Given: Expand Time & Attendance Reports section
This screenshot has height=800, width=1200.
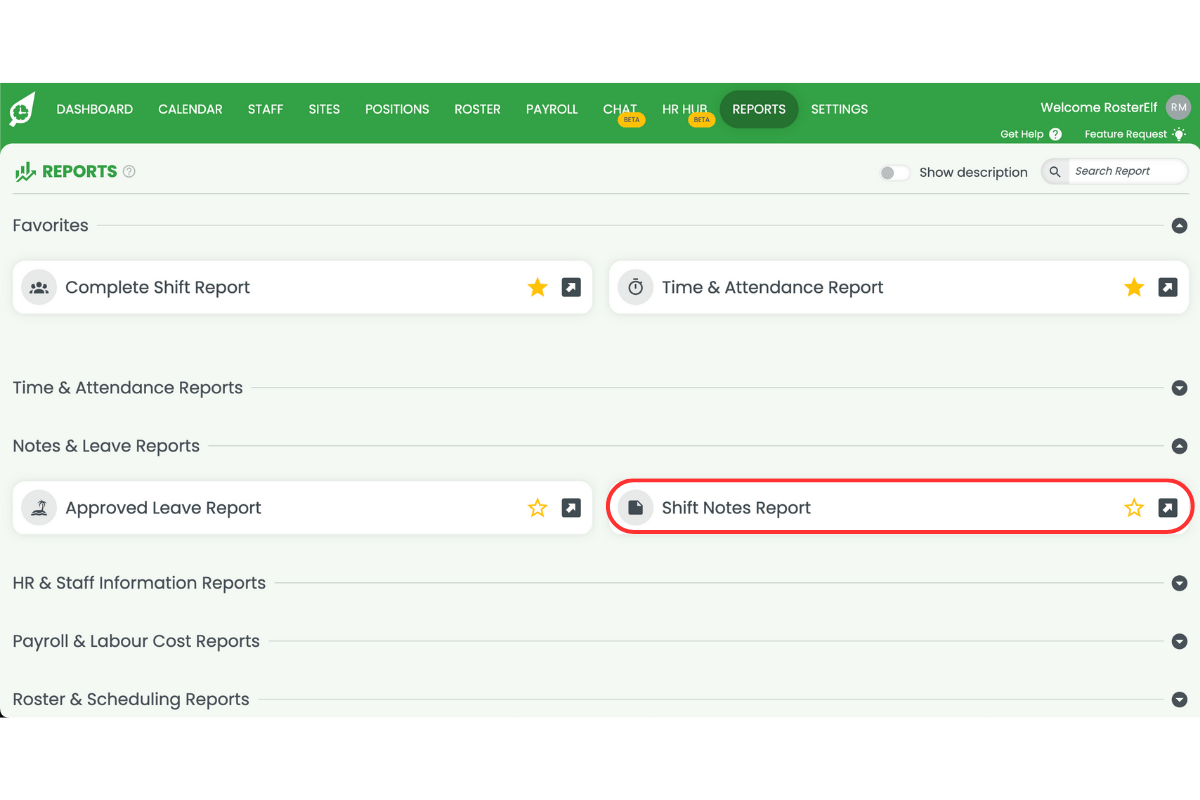Looking at the screenshot, I should click(1179, 388).
